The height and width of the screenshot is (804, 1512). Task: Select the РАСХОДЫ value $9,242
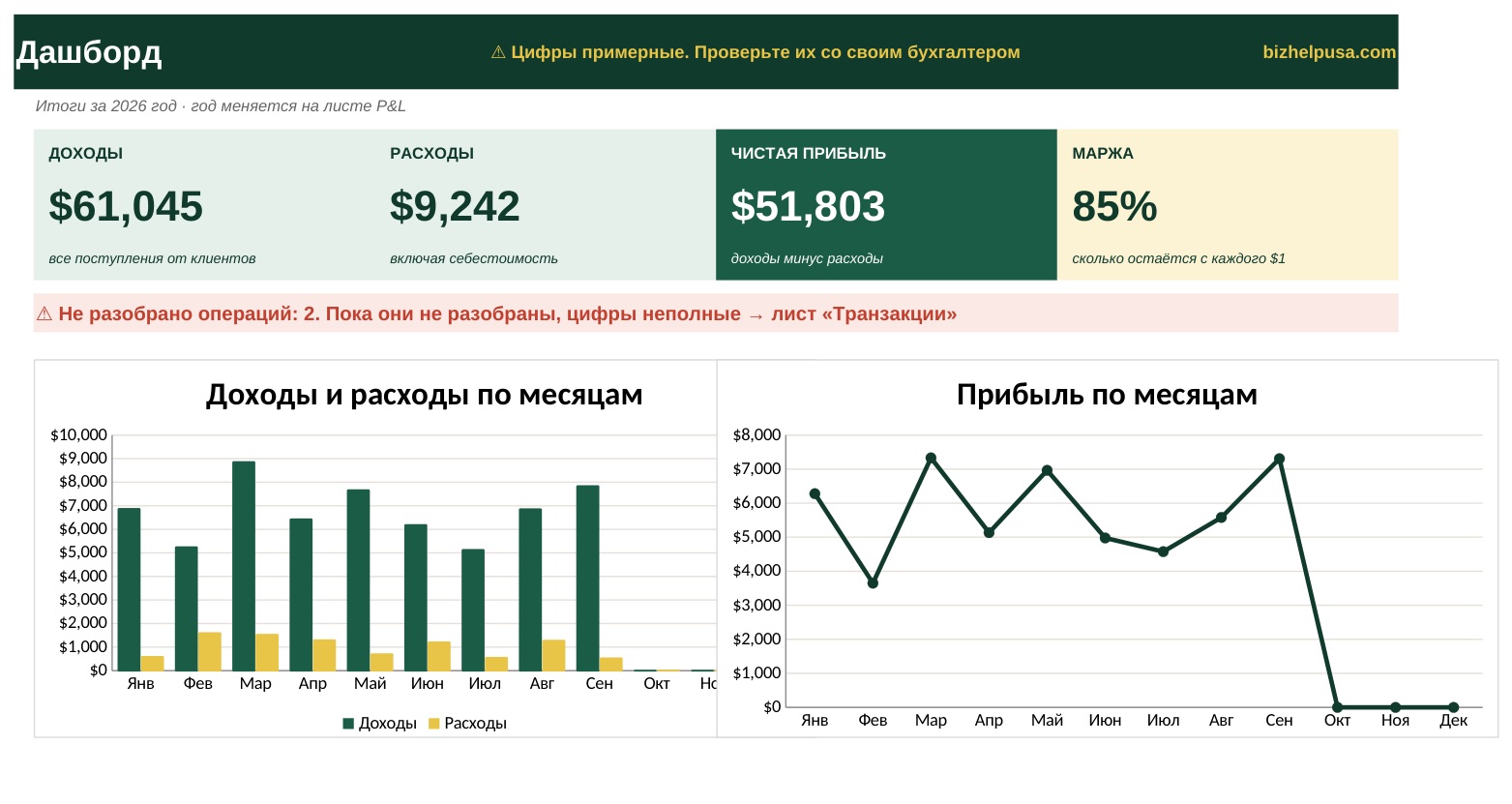(x=455, y=206)
